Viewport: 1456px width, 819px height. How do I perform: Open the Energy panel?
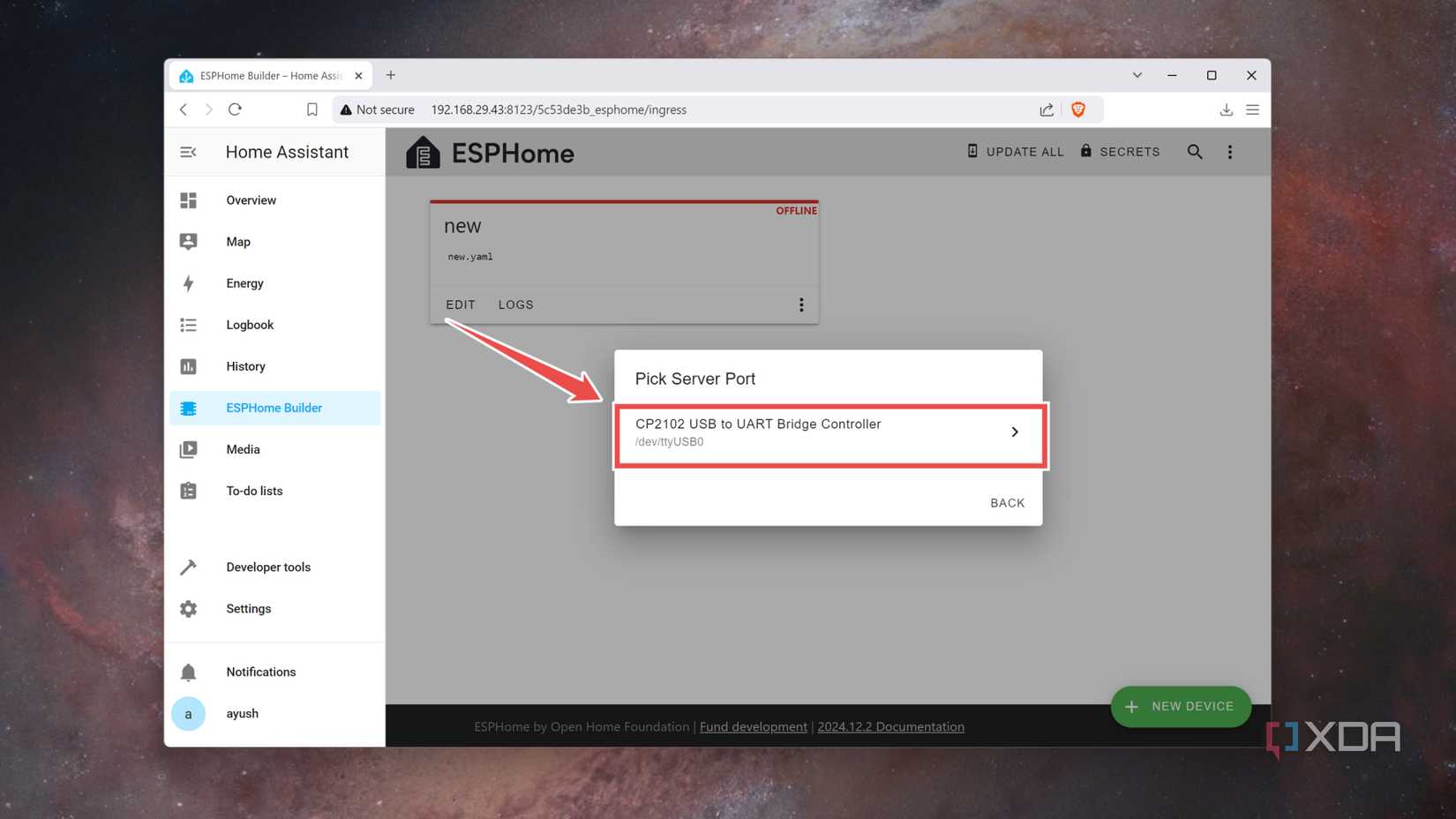[x=244, y=282]
